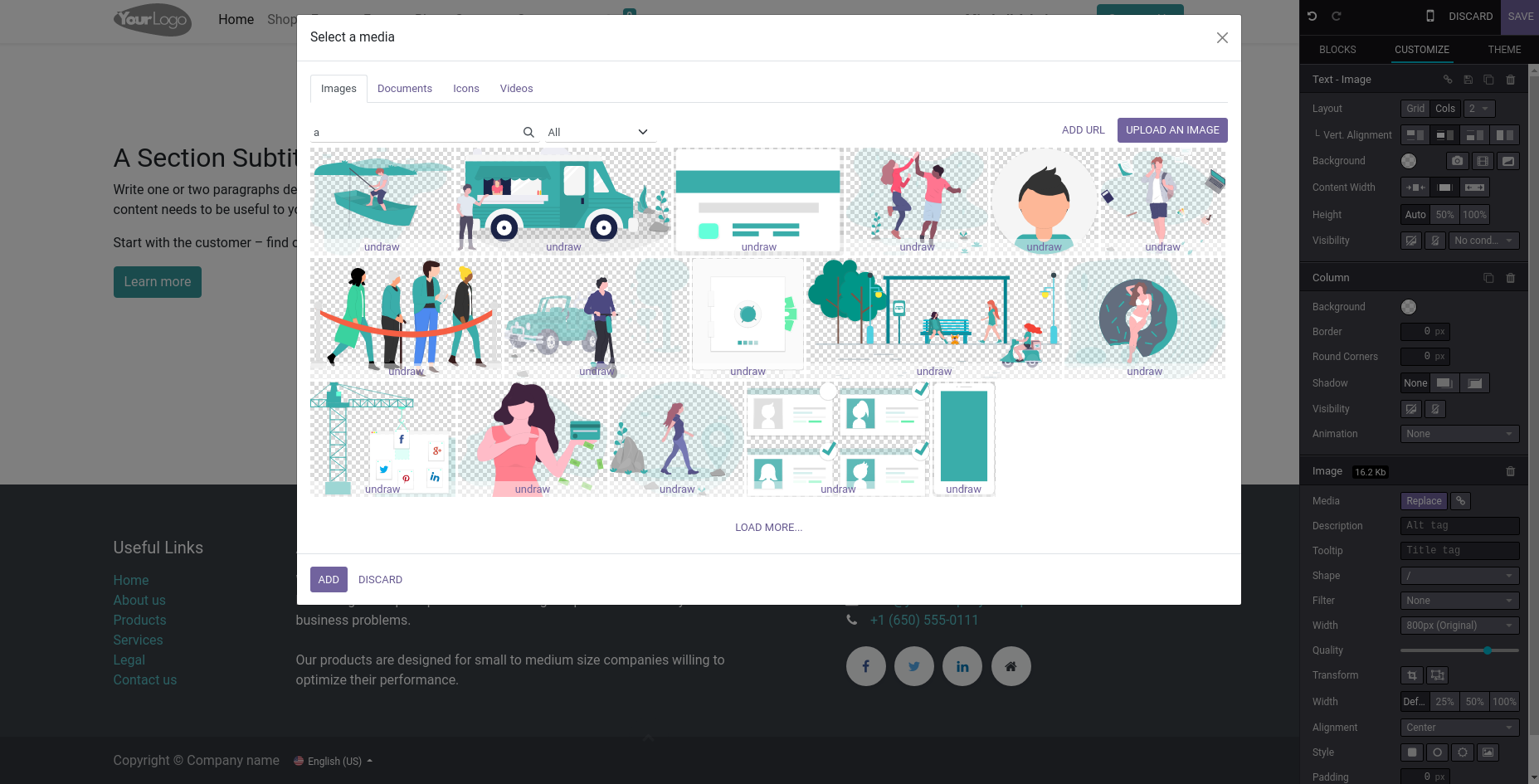Click the Replace media button
1539x784 pixels.
point(1424,501)
